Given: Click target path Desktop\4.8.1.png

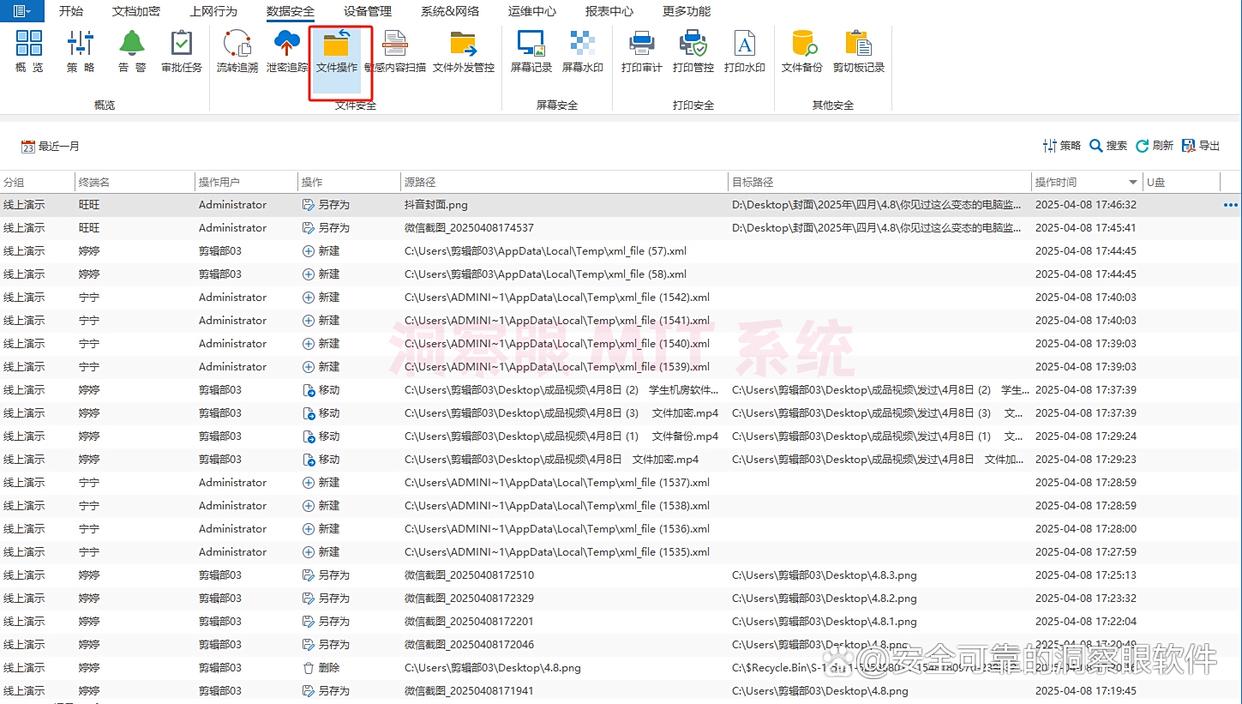Looking at the screenshot, I should coord(824,621).
